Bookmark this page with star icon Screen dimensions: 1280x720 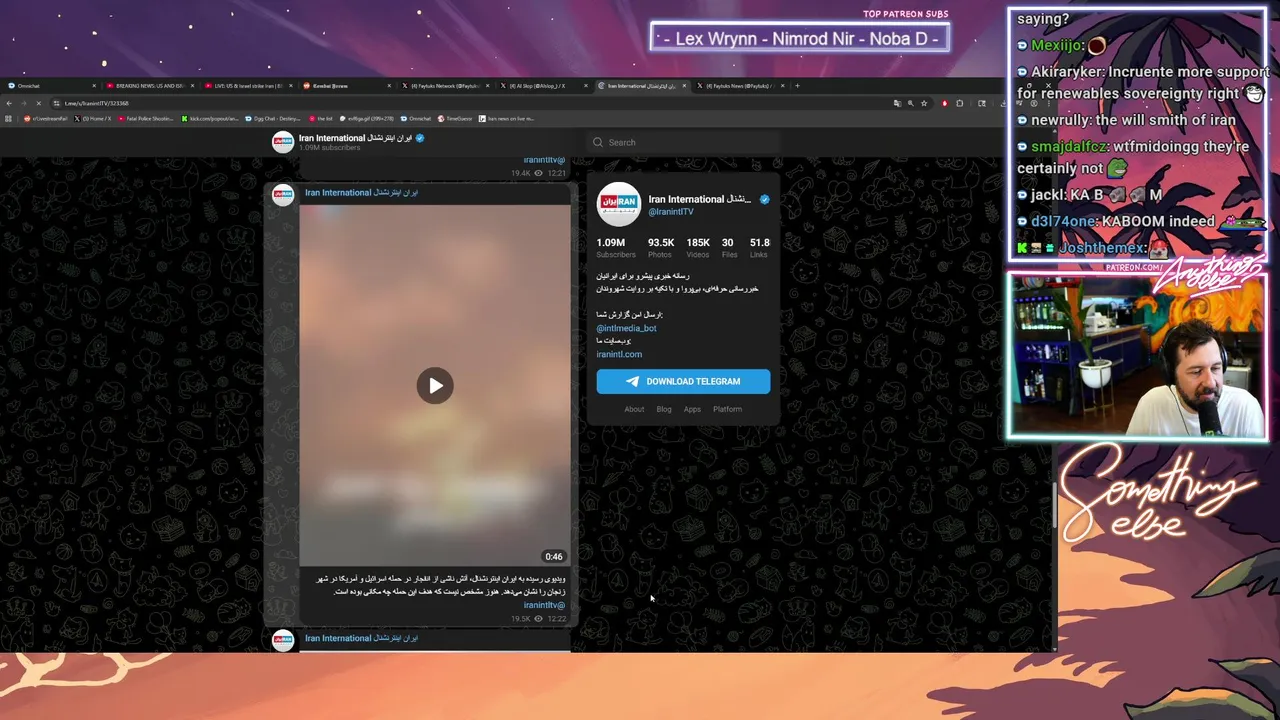(x=924, y=103)
